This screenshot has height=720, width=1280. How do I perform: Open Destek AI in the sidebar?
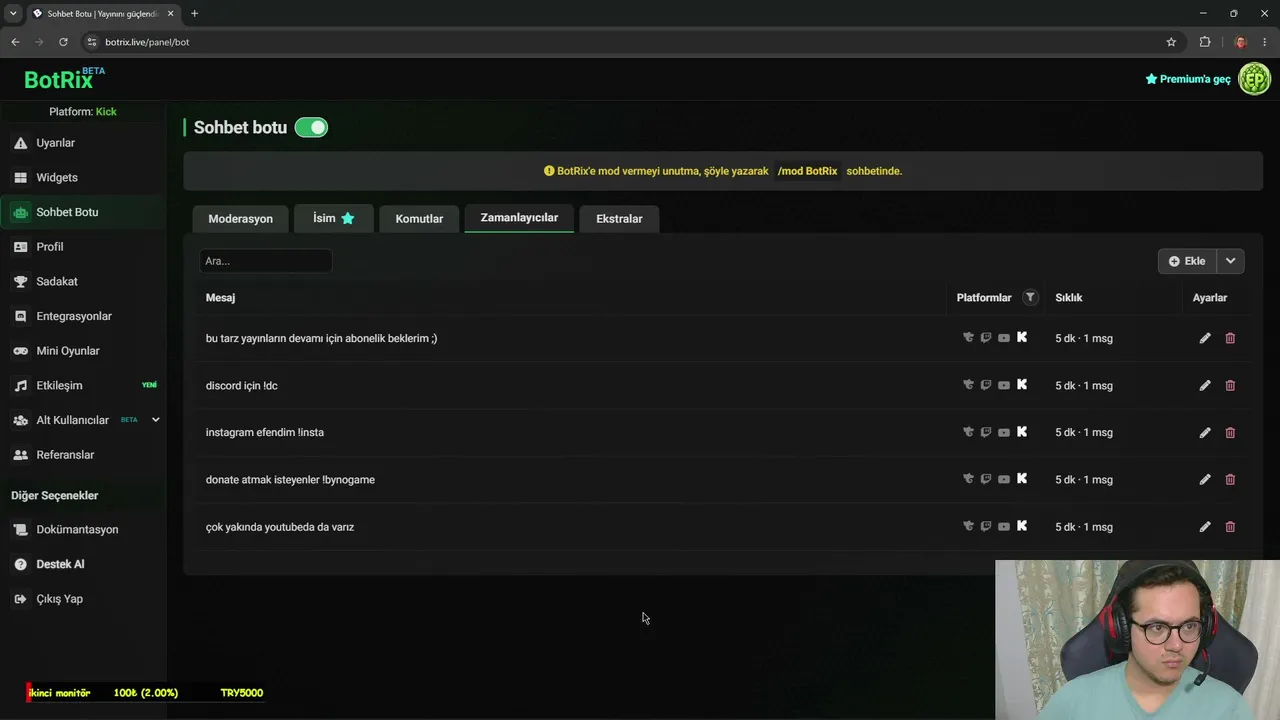[x=60, y=564]
